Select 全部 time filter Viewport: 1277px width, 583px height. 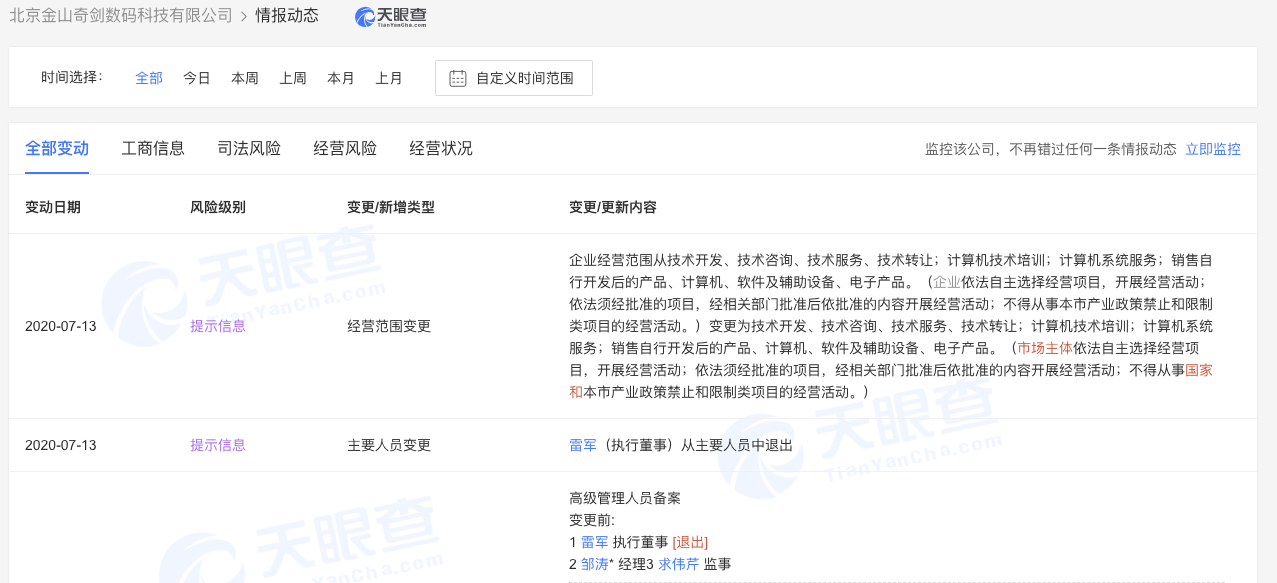149,78
